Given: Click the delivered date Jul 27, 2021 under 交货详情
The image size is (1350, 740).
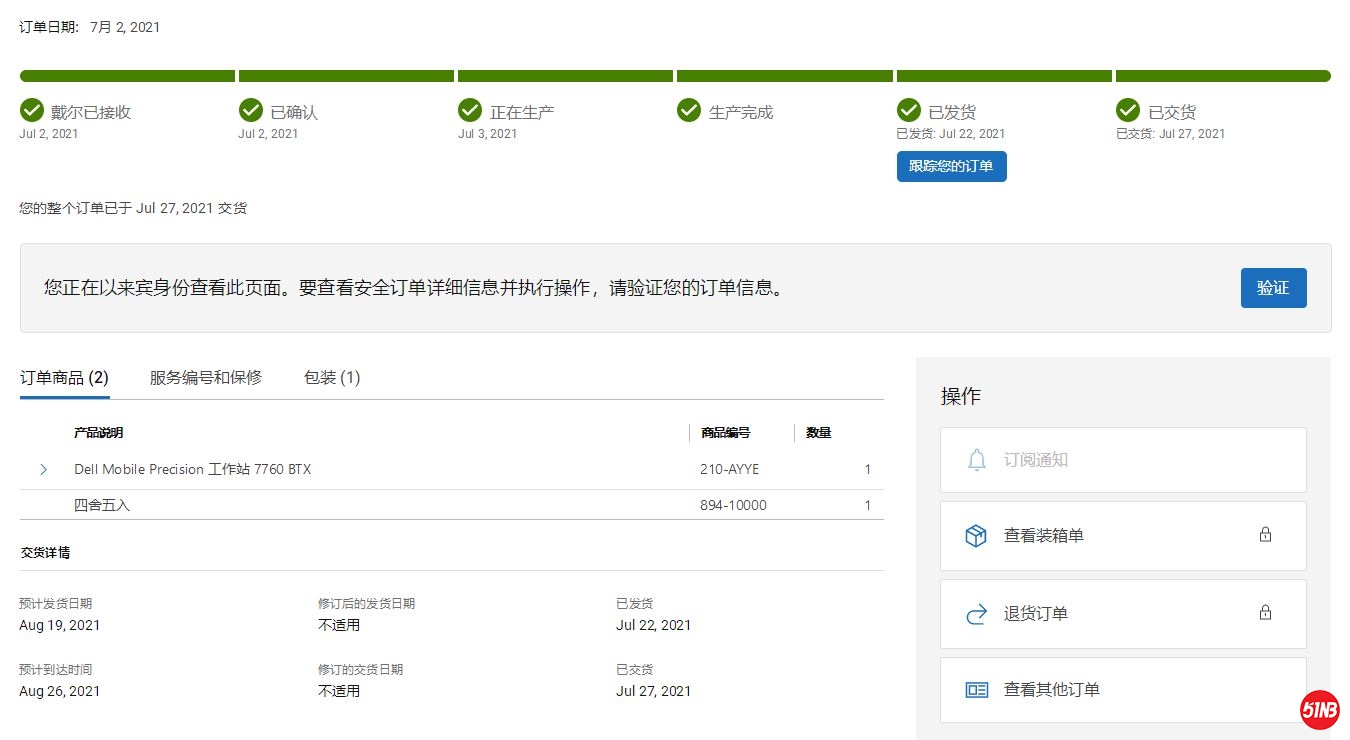Looking at the screenshot, I should click(654, 691).
